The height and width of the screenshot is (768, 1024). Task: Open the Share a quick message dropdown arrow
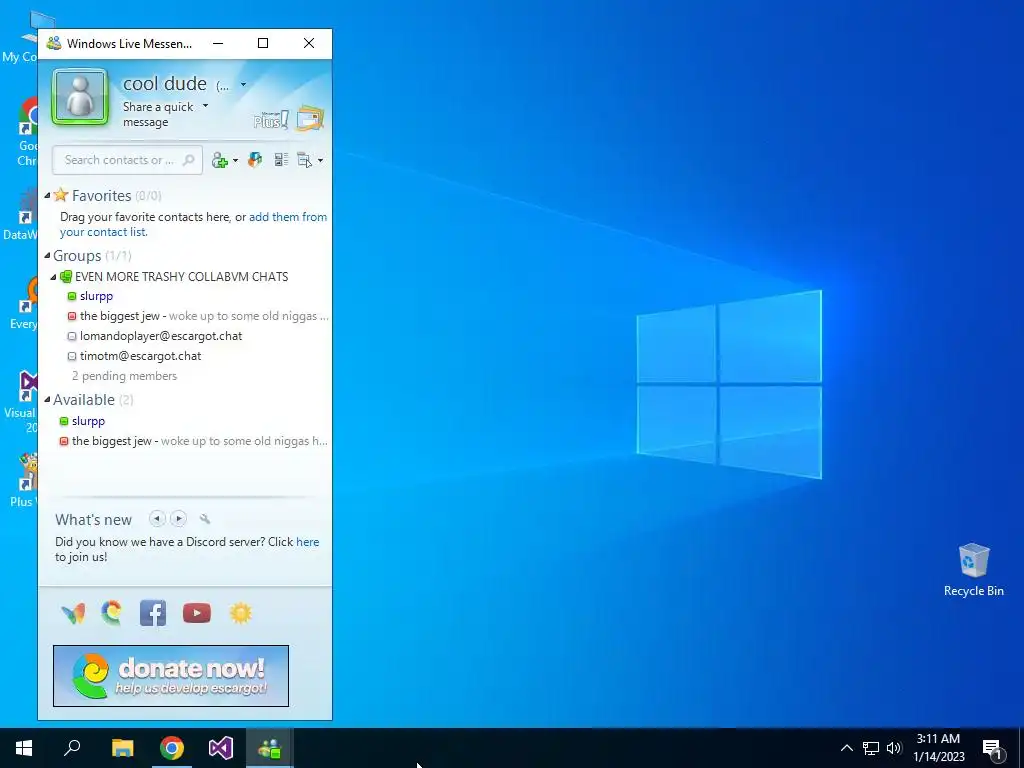(206, 106)
